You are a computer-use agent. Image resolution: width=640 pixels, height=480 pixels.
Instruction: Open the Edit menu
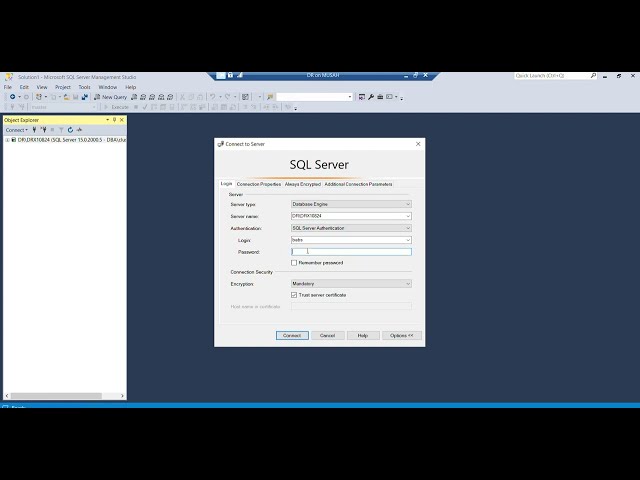pos(24,87)
